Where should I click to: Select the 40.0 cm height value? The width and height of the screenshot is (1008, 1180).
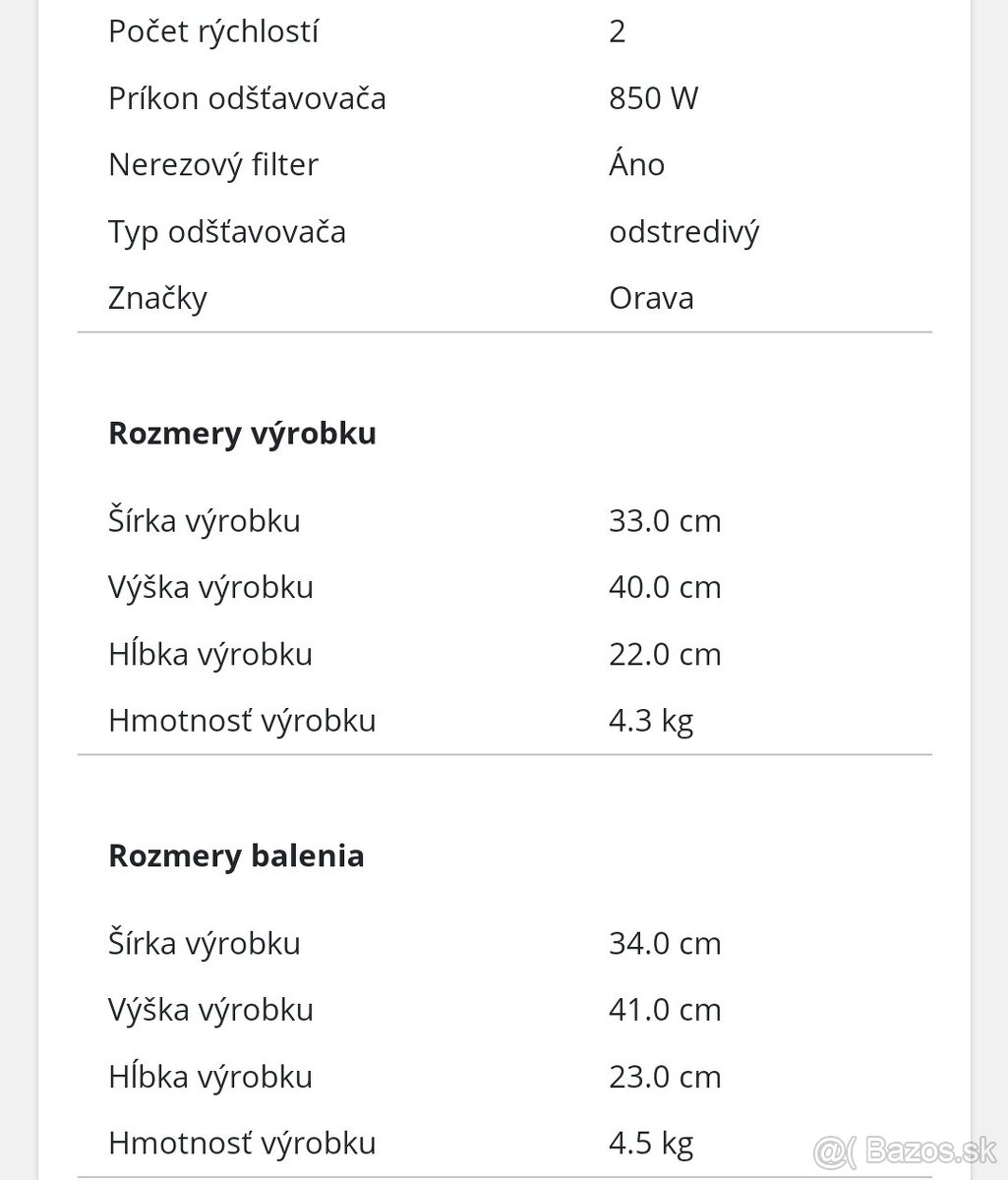click(x=665, y=587)
